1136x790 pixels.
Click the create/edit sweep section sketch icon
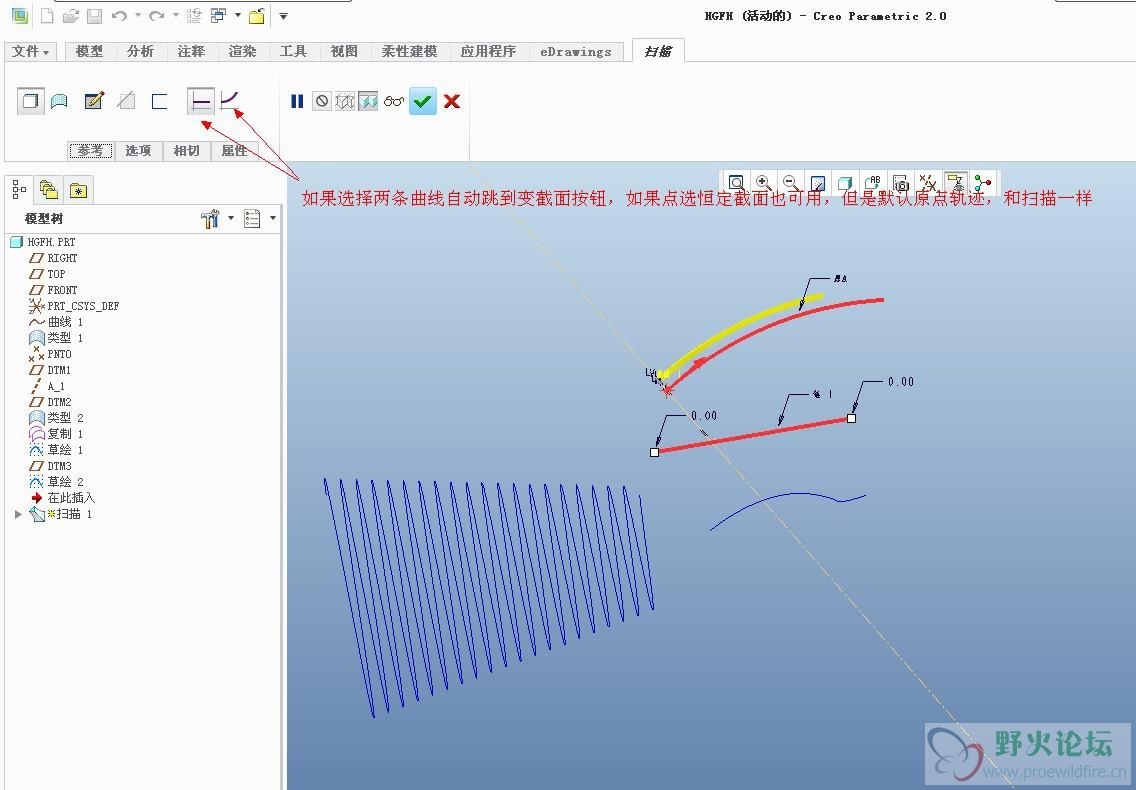[94, 101]
